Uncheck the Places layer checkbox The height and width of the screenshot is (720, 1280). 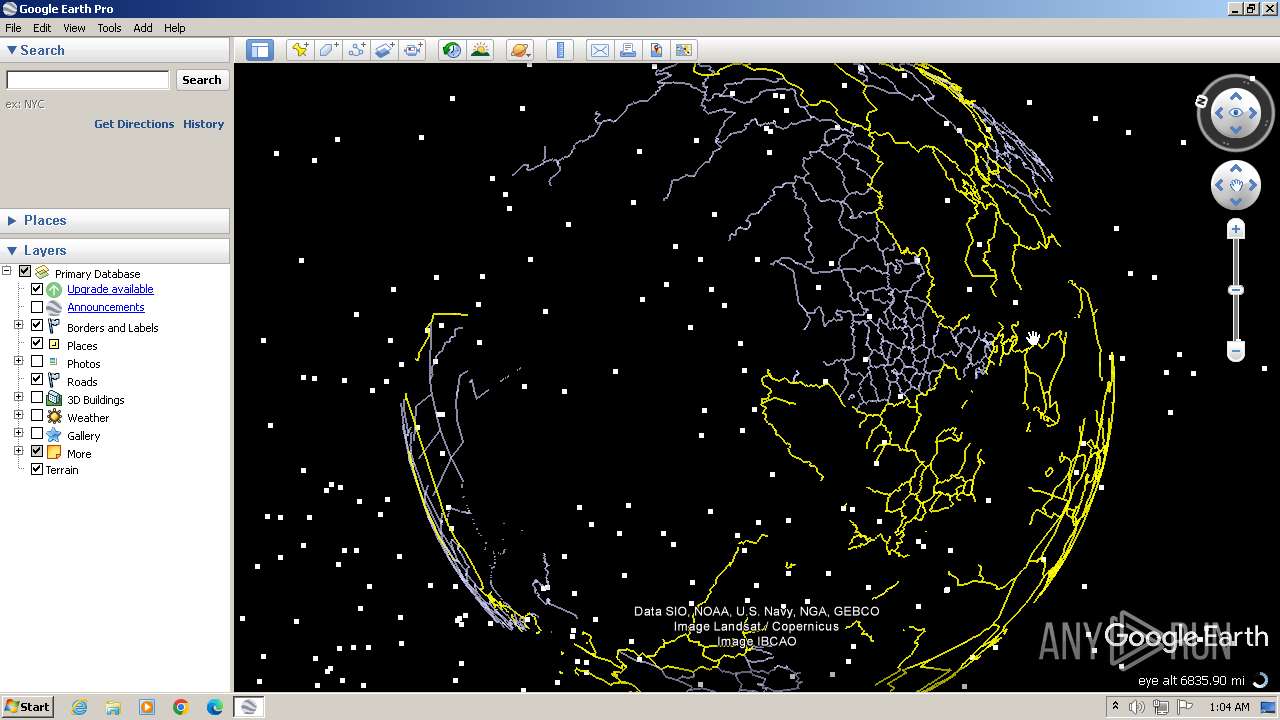37,343
